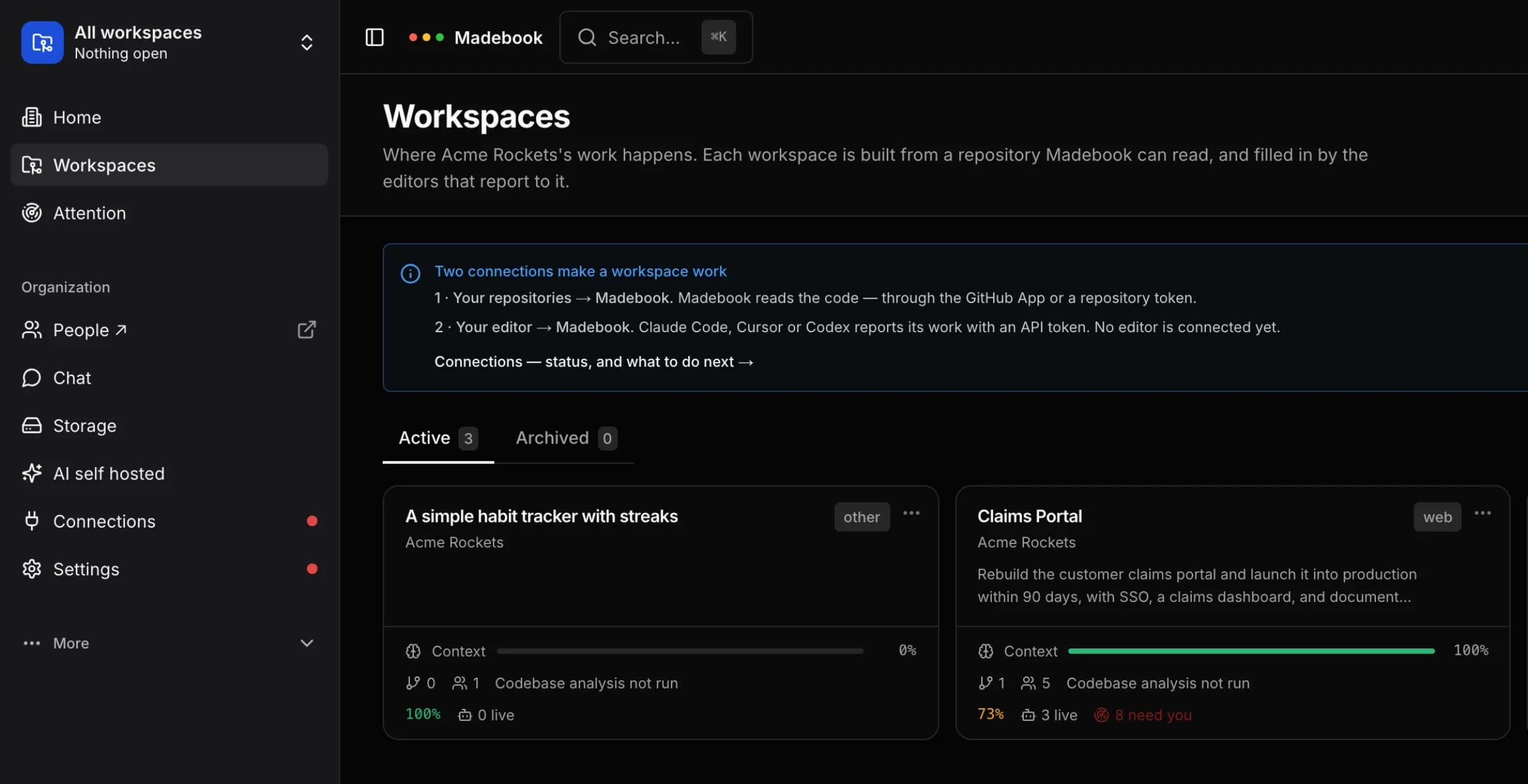Image resolution: width=1528 pixels, height=784 pixels.
Task: Click the Settings gear icon
Action: pos(32,568)
